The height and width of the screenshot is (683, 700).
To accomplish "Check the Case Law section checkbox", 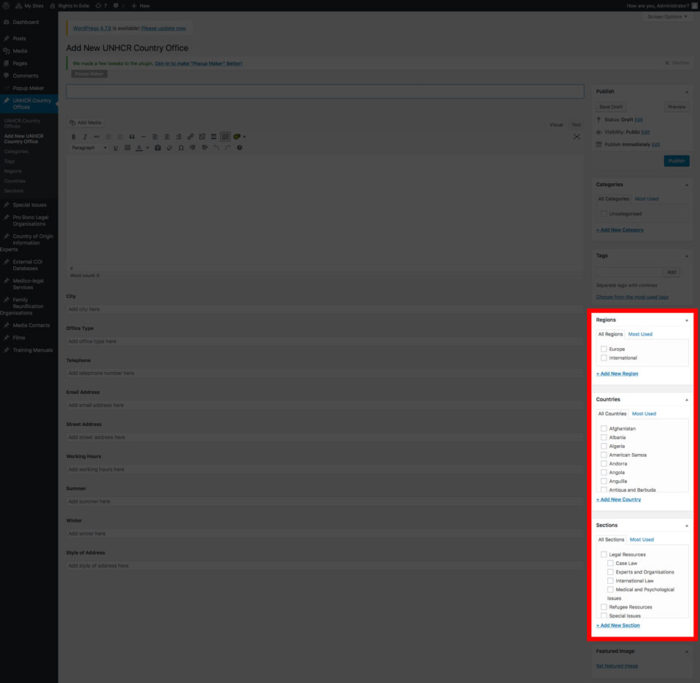I will tap(610, 563).
